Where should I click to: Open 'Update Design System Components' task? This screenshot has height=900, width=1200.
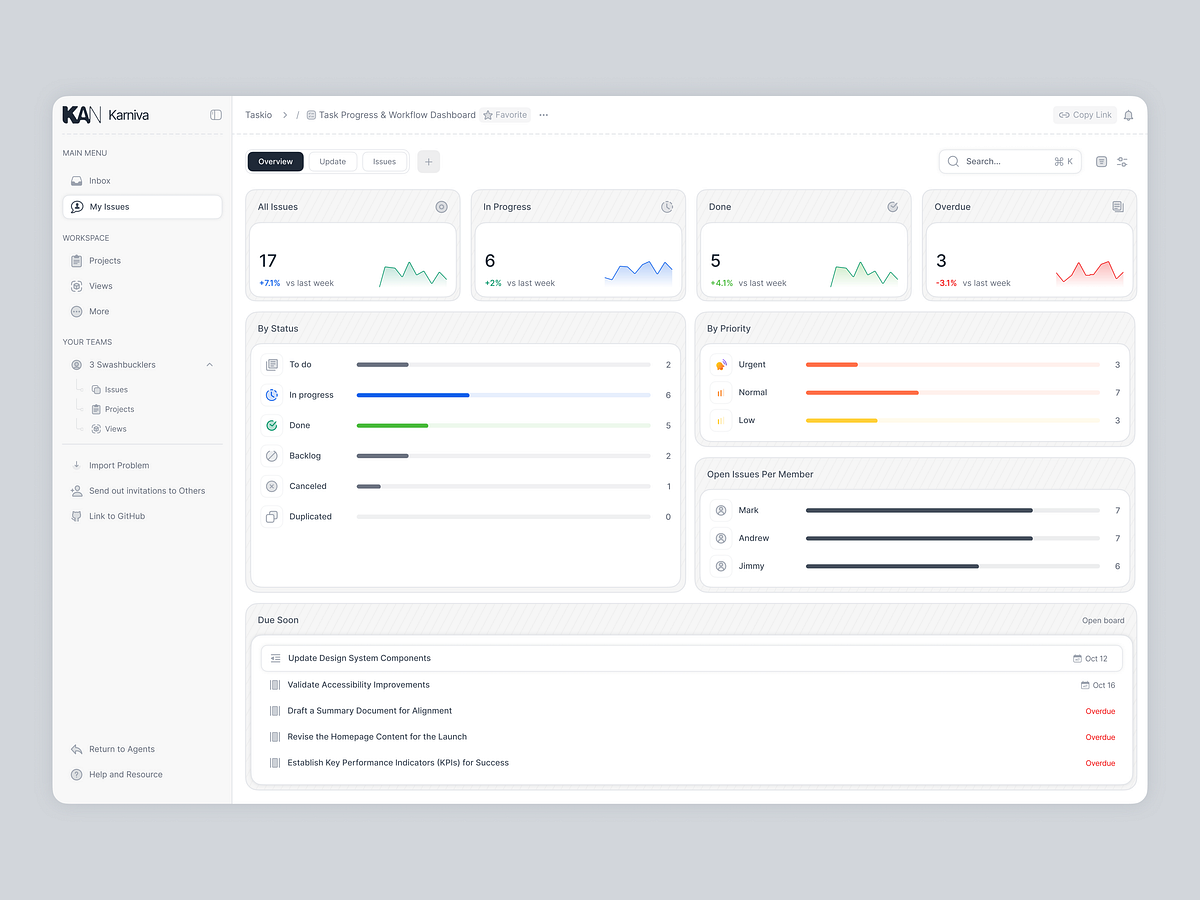click(691, 659)
